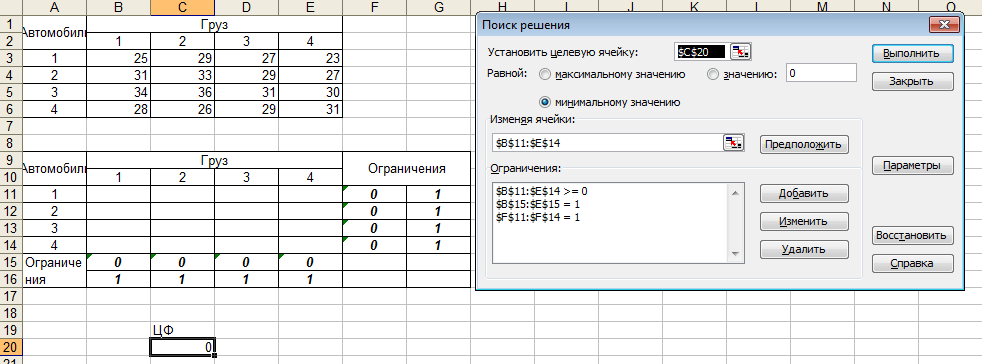The height and width of the screenshot is (364, 982).
Task: Click the Предположить button
Action: click(x=804, y=144)
